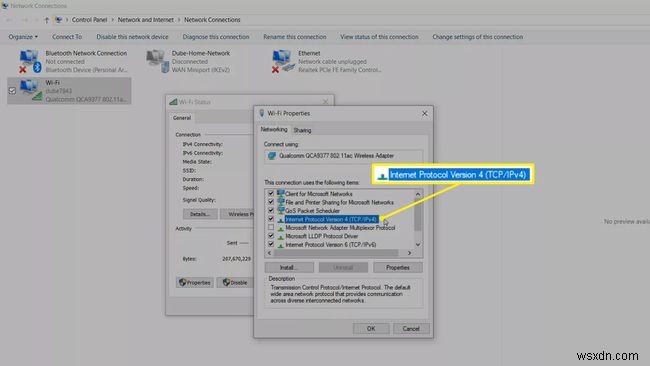Click the QoS Packet Scheduler item icon
This screenshot has height=366, width=650.
tap(281, 211)
